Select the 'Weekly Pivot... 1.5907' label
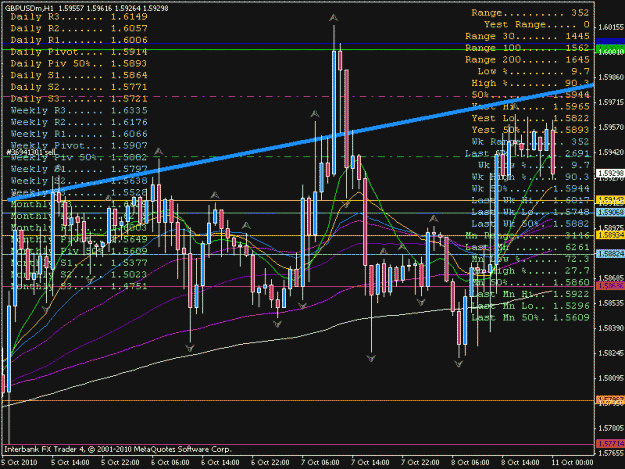The image size is (625, 469). tap(79, 145)
